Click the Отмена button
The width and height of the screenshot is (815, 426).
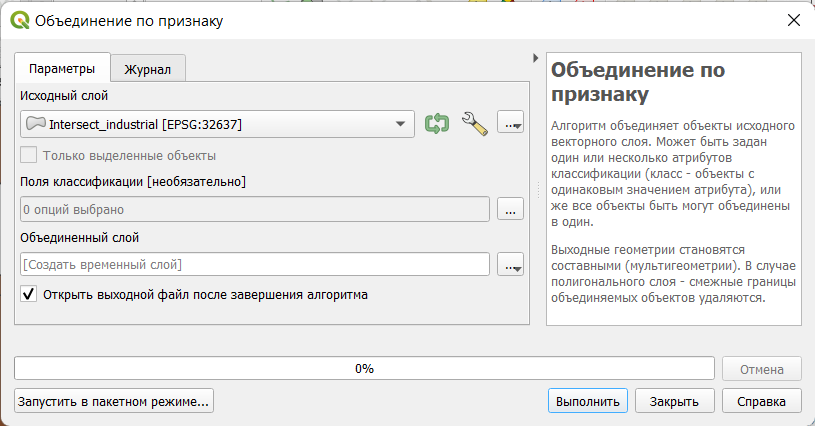pos(761,369)
